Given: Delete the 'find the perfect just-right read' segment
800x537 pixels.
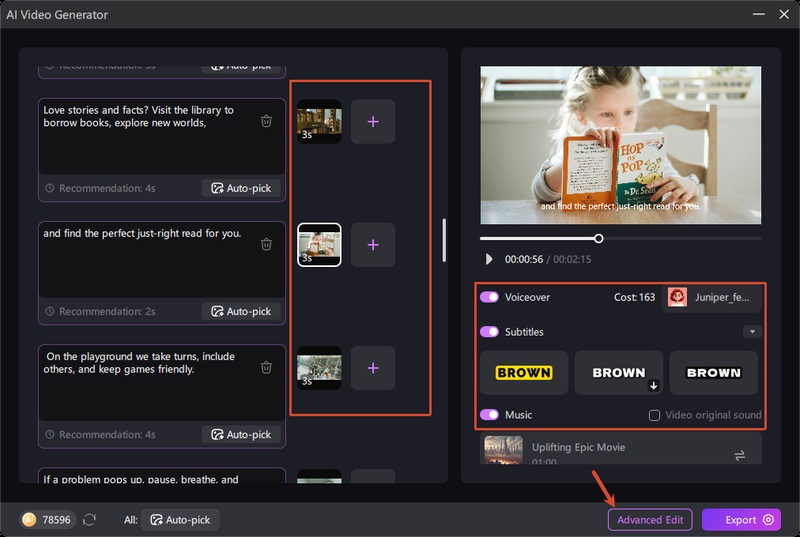Looking at the screenshot, I should click(266, 244).
